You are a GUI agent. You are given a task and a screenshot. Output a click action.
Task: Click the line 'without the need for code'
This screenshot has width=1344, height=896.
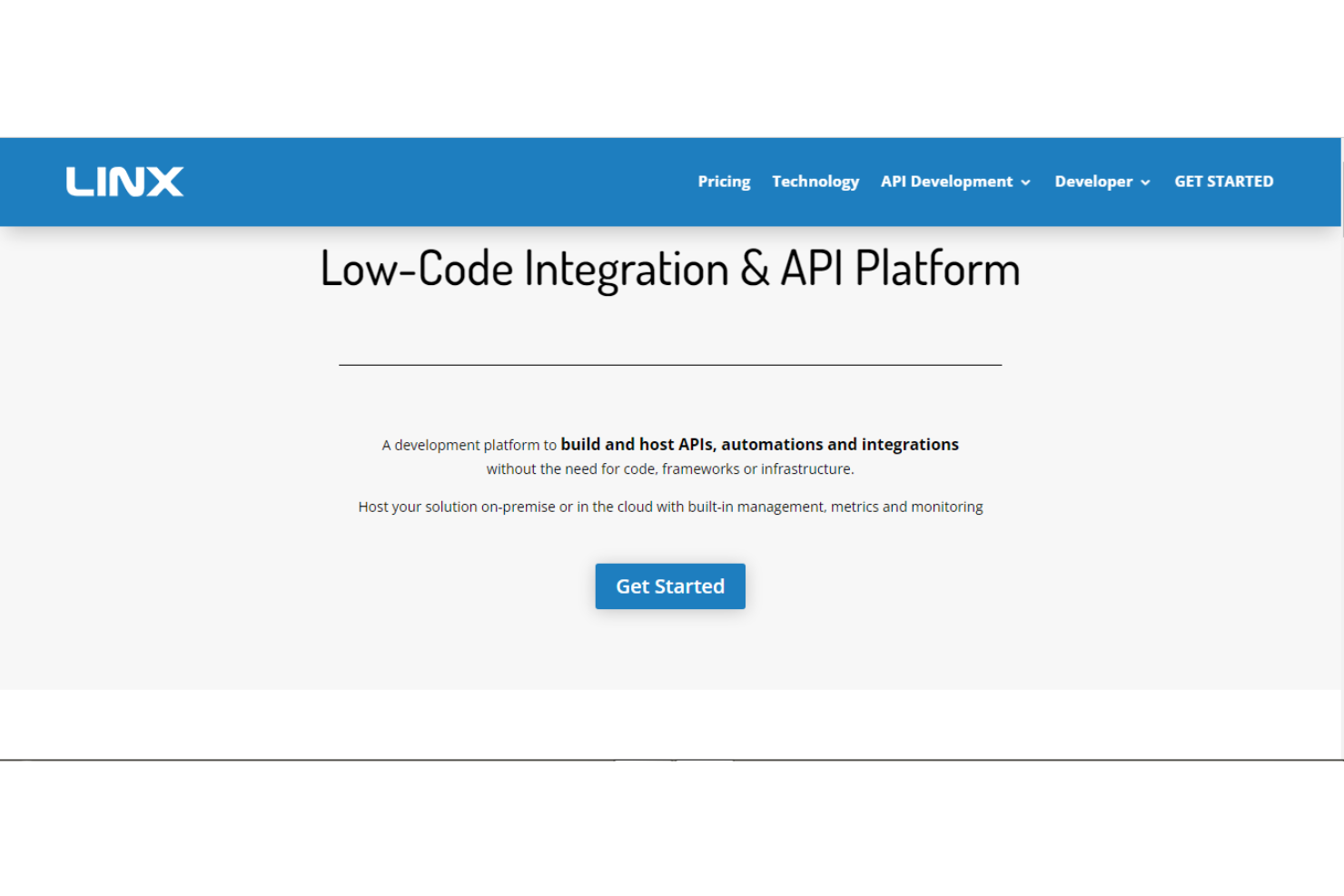(670, 469)
